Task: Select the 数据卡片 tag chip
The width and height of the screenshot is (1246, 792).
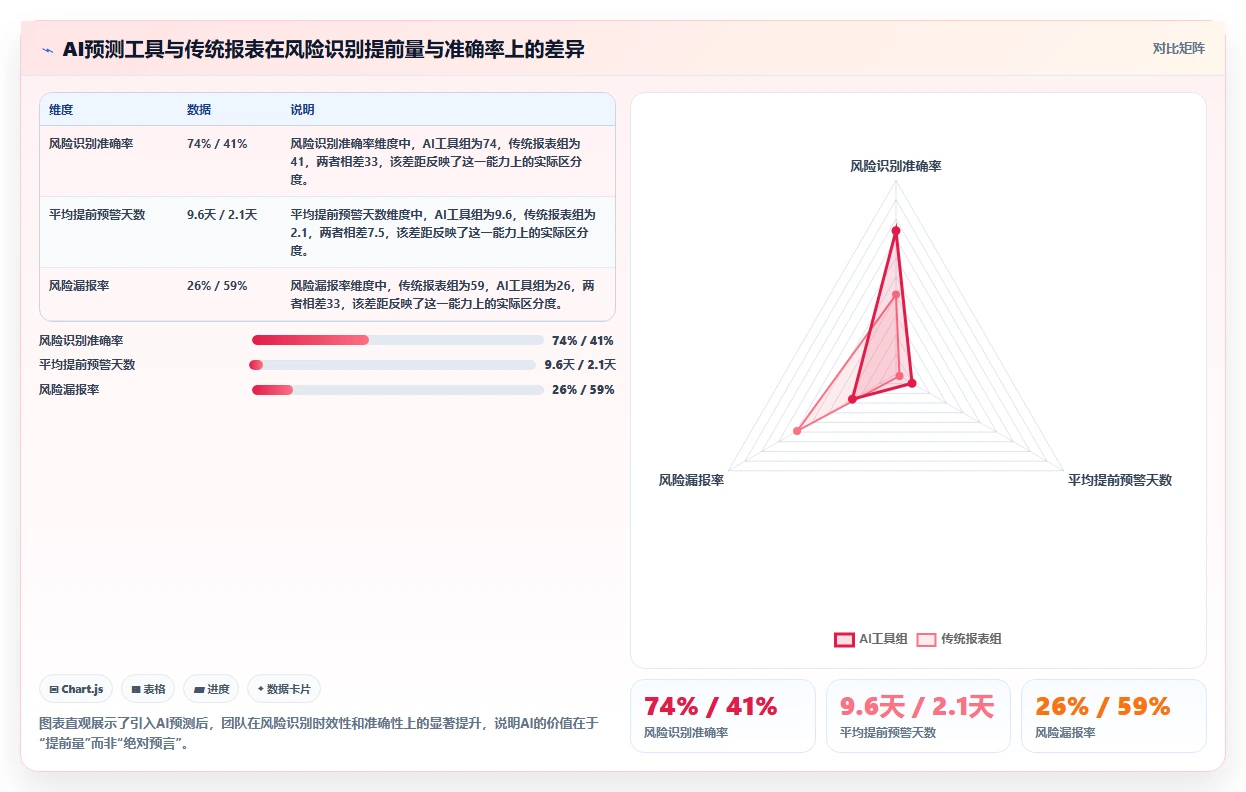Action: pyautogui.click(x=284, y=689)
